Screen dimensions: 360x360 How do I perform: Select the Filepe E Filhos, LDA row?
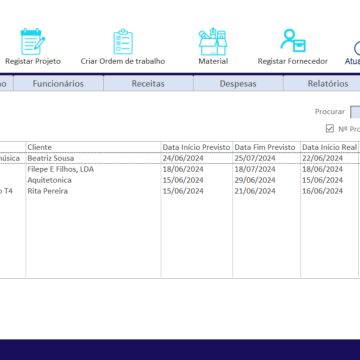(x=180, y=169)
